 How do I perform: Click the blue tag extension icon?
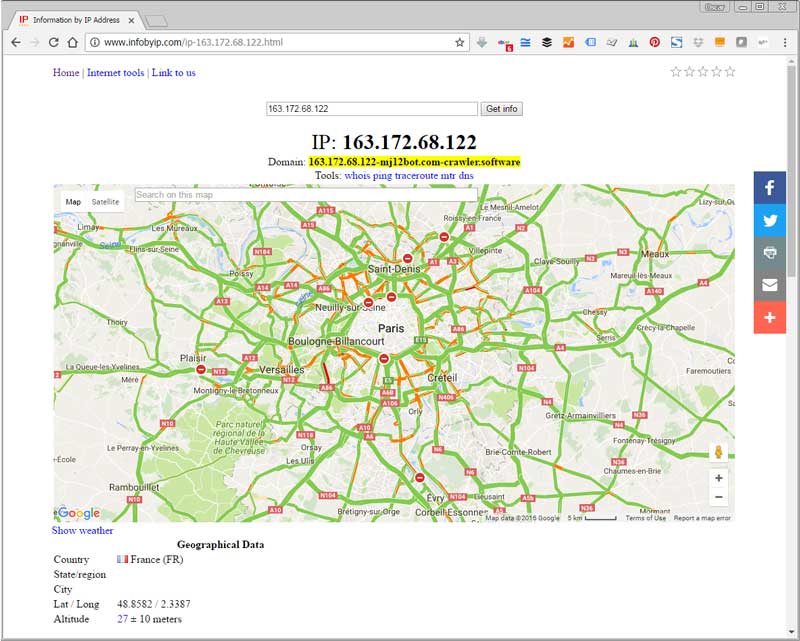tap(590, 42)
